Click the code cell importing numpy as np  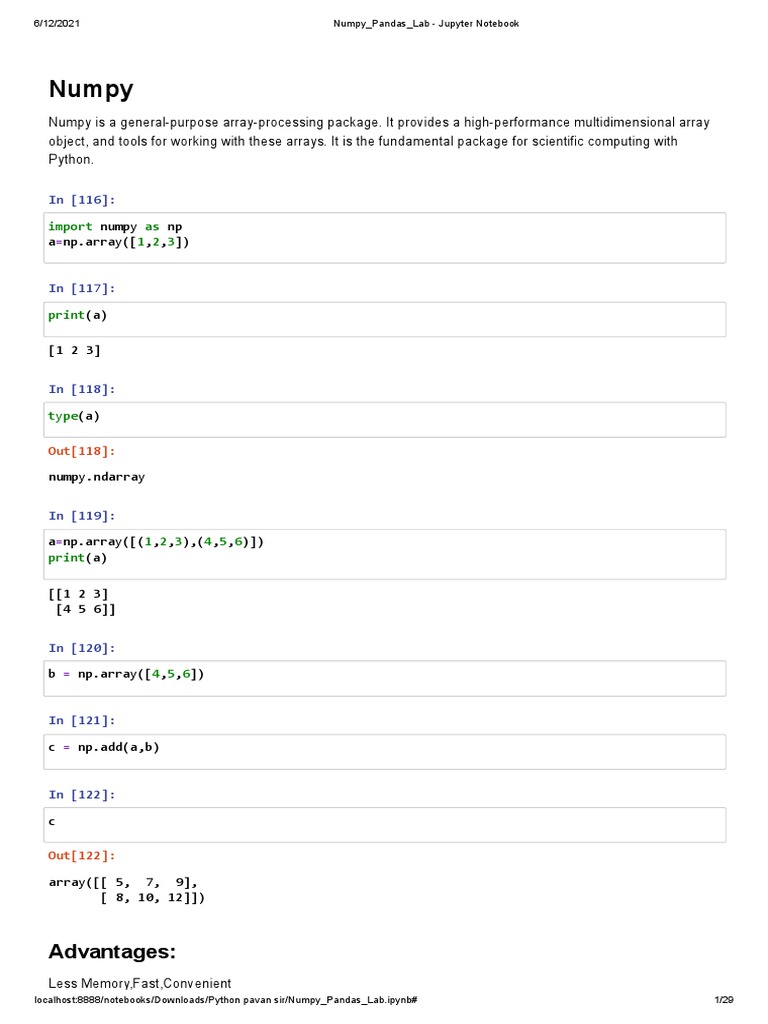tap(385, 237)
